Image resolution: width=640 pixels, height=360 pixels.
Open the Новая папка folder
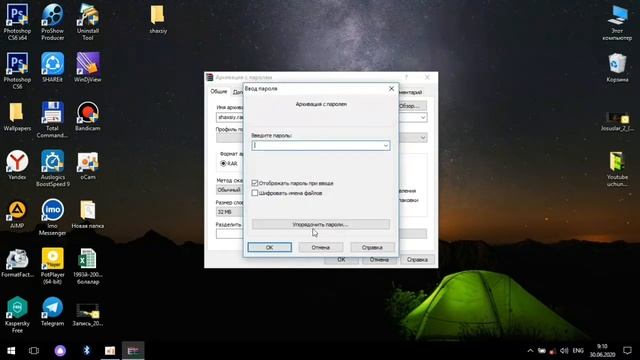[88, 214]
